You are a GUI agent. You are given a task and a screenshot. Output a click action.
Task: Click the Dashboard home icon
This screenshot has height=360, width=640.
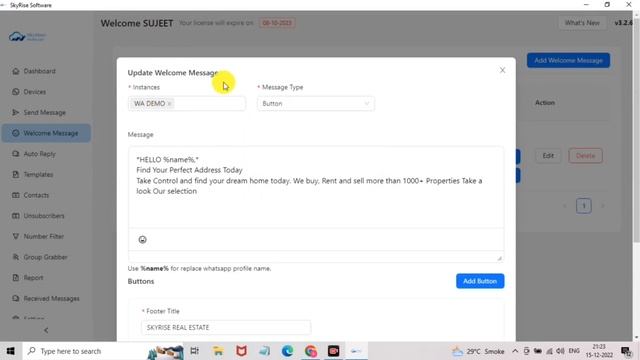coord(16,71)
